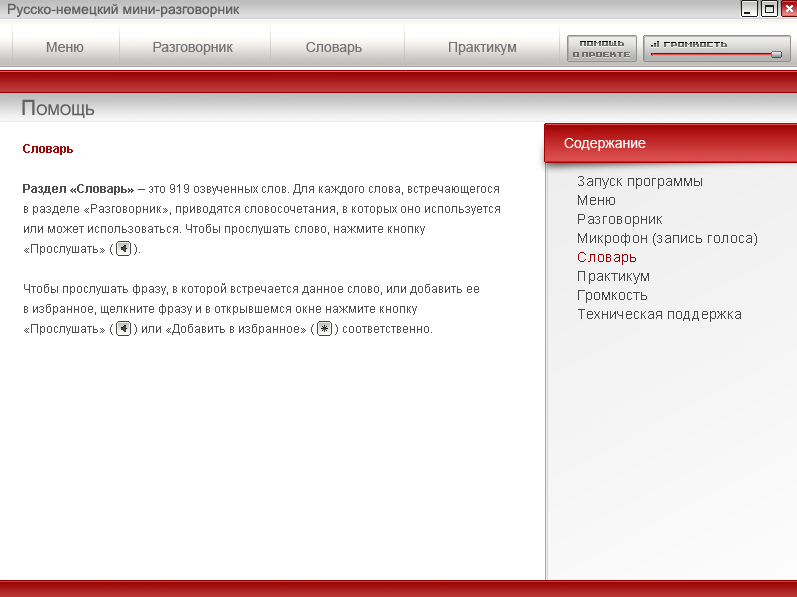
Task: Select red 'Словарь' entry in contents list
Action: click(606, 257)
